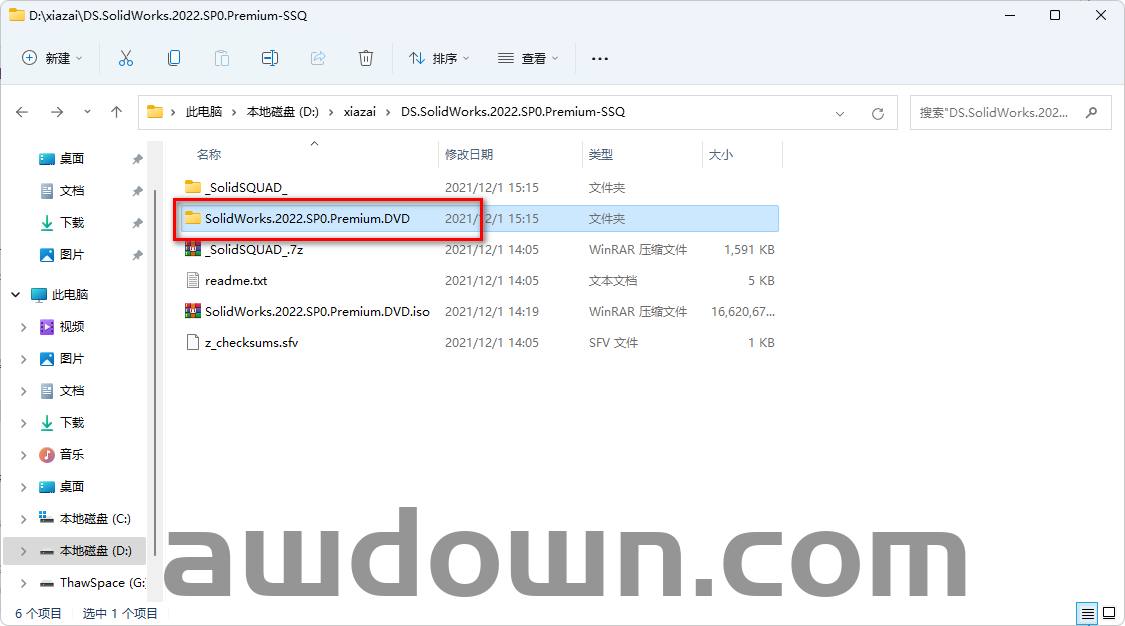
Task: Click the xiazai breadcrumb in address bar
Action: click(360, 112)
